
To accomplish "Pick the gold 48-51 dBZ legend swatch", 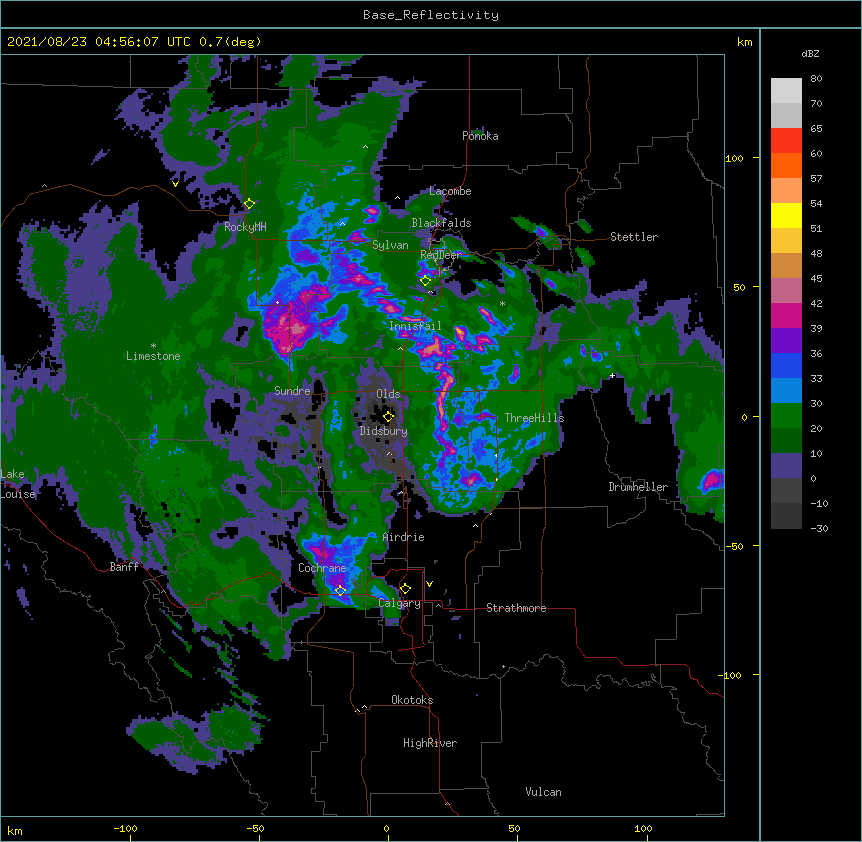I will (x=786, y=241).
